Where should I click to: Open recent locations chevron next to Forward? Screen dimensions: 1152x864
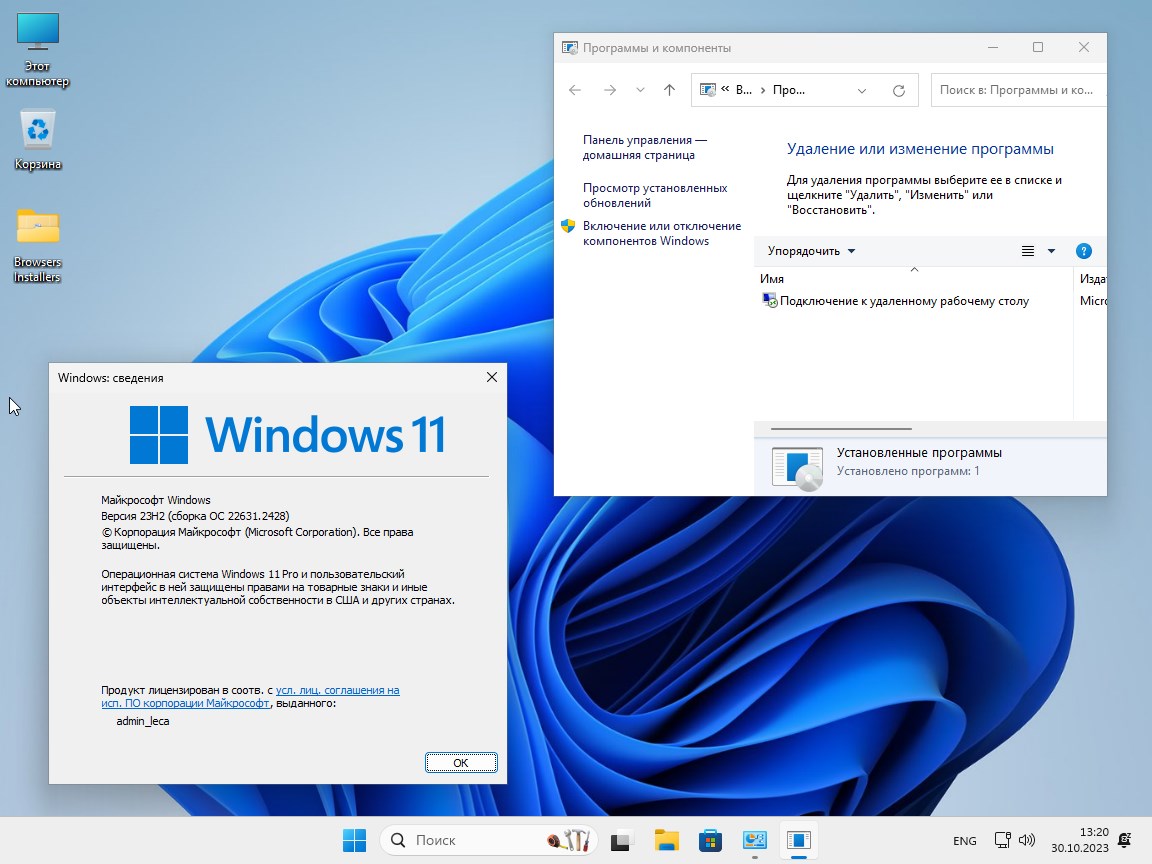(x=640, y=90)
